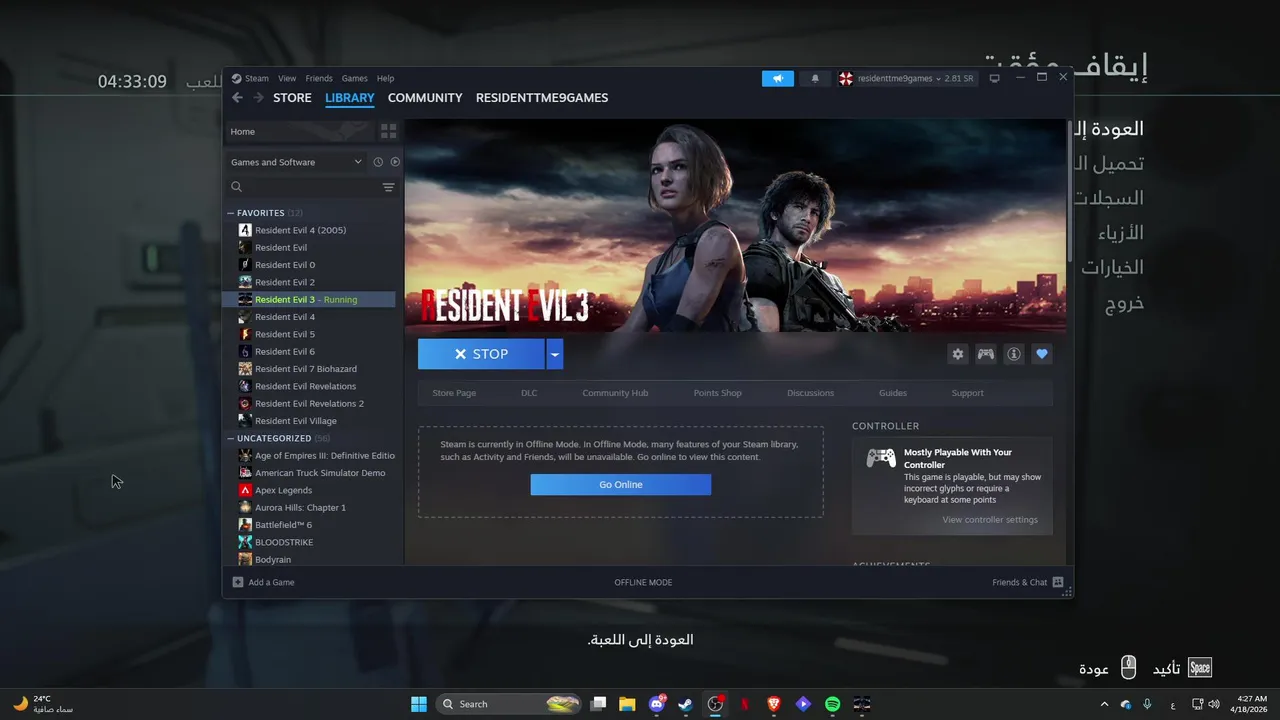Open the Store Page link

click(x=454, y=393)
